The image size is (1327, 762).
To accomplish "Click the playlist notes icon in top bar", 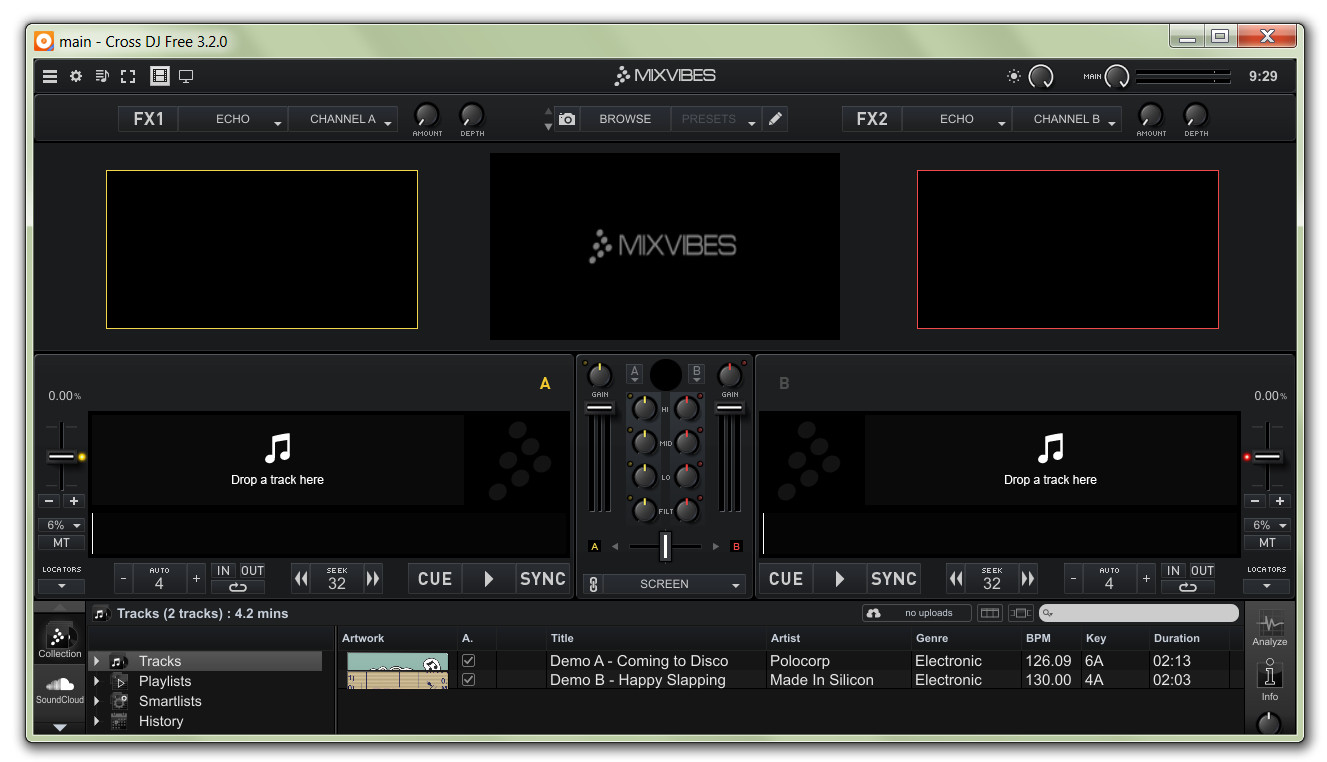I will 102,76.
